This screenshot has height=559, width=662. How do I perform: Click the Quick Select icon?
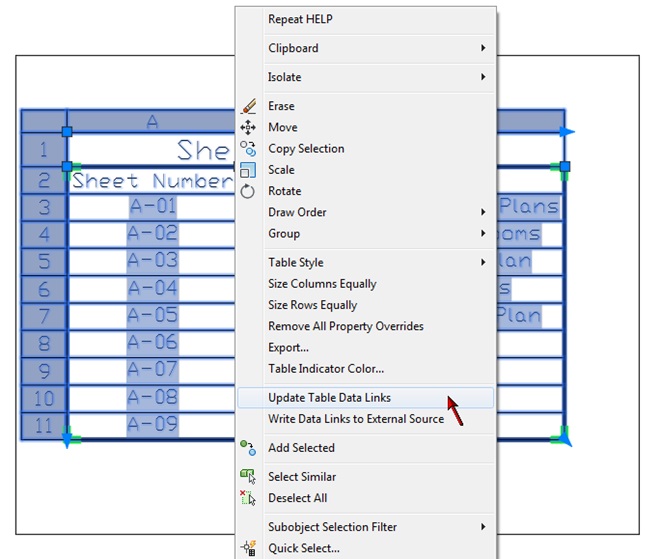[248, 548]
